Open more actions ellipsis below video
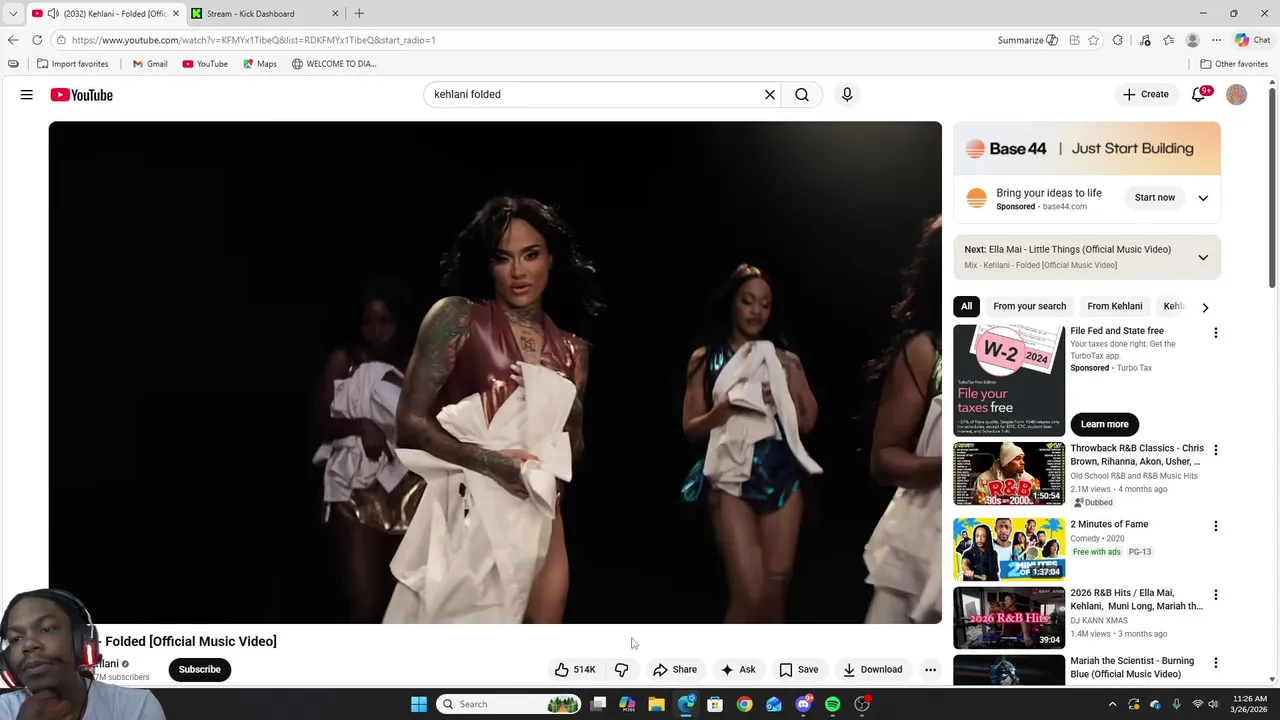The image size is (1280, 720). point(930,670)
